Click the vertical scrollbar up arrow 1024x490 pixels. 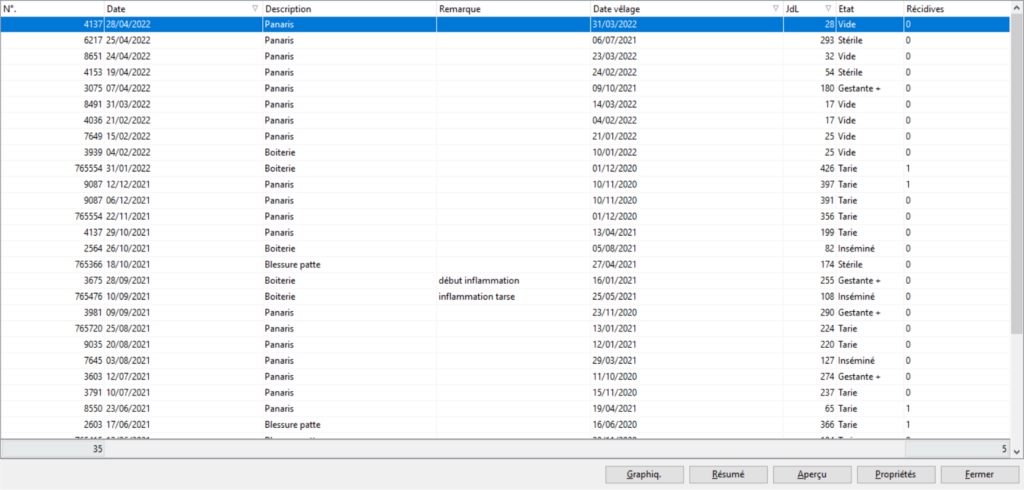pyautogui.click(x=1016, y=8)
